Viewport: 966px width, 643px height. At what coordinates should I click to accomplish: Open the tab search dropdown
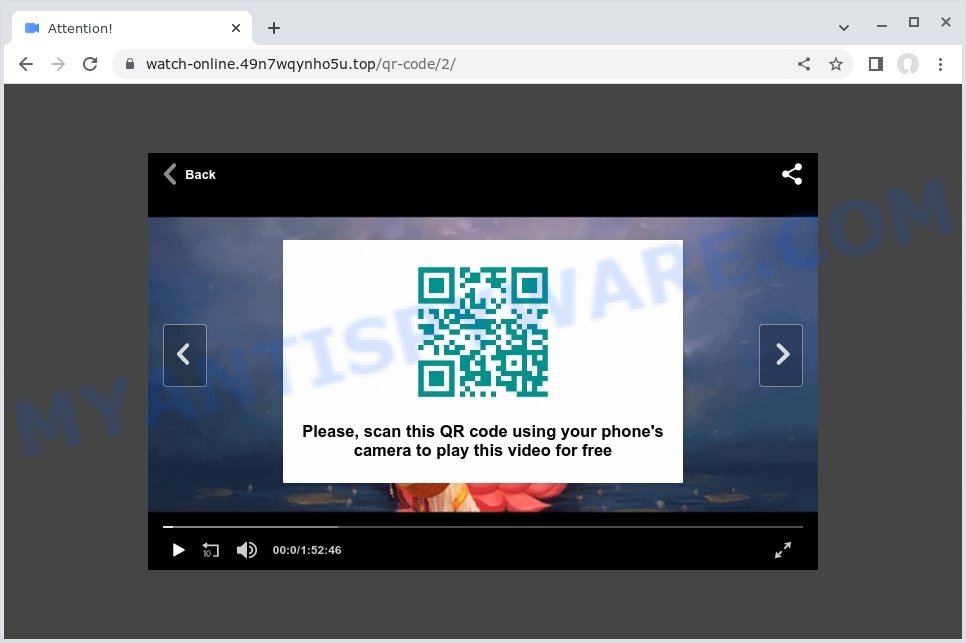(x=844, y=28)
